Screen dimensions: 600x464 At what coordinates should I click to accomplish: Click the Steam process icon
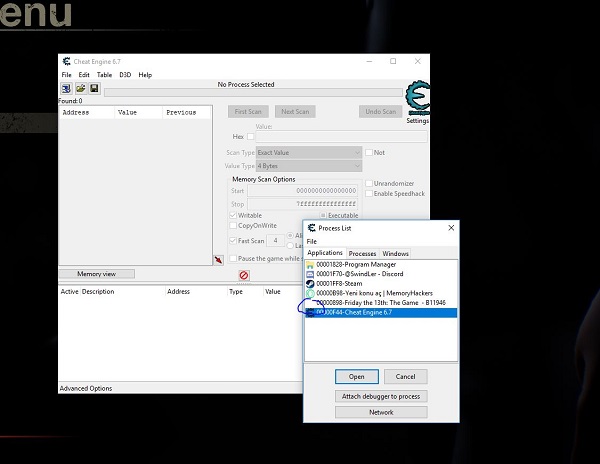point(310,284)
